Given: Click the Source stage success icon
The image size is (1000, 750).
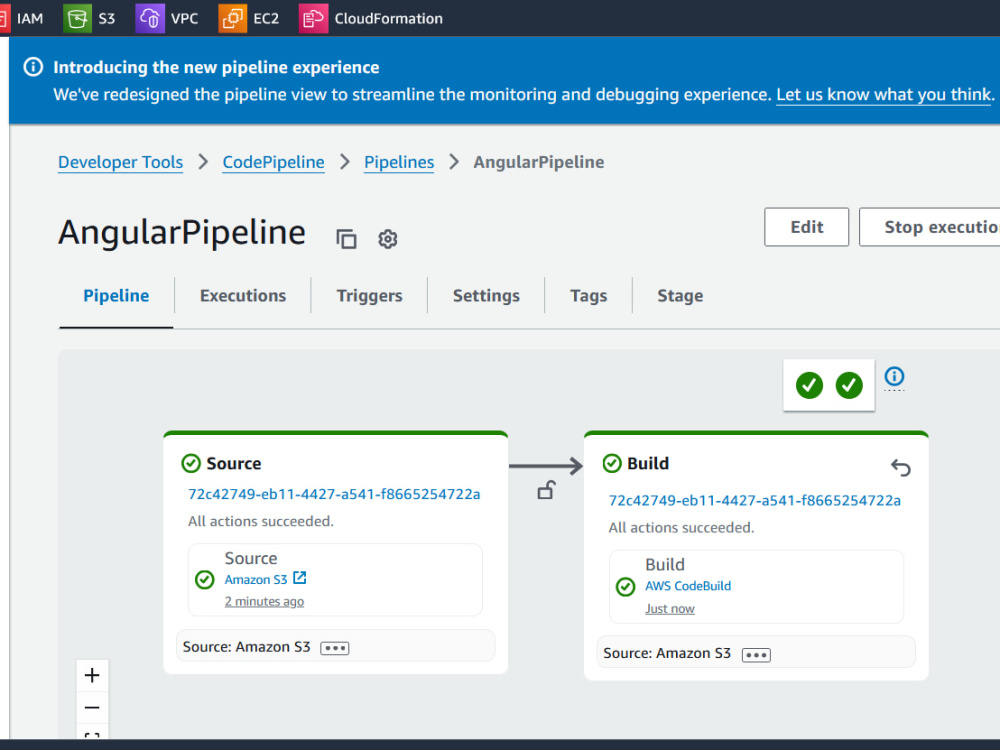Looking at the screenshot, I should click(191, 463).
